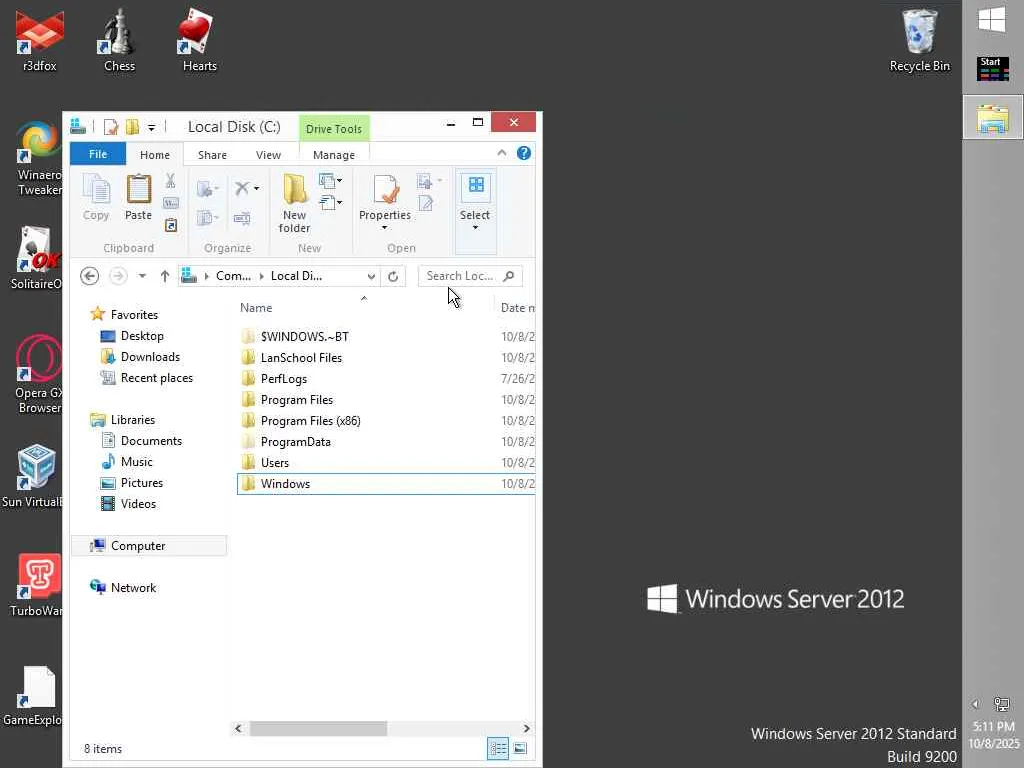The height and width of the screenshot is (768, 1024).
Task: Switch to Large icons view in status bar
Action: pos(520,748)
